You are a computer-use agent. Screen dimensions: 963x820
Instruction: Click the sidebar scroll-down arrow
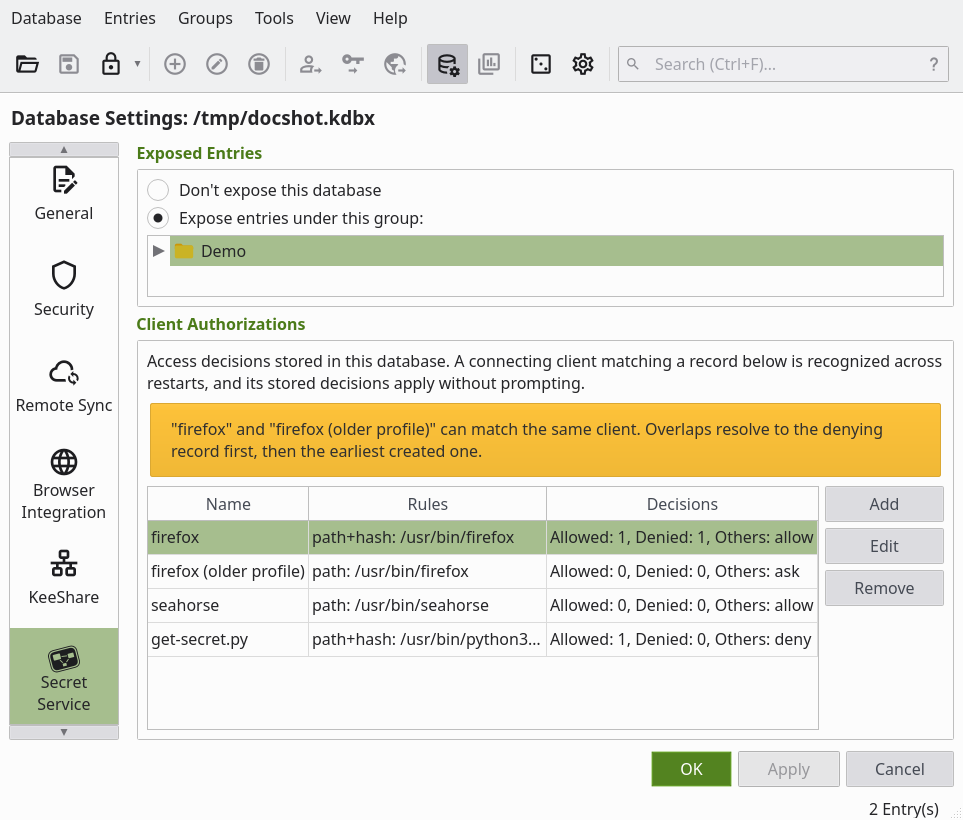(64, 732)
